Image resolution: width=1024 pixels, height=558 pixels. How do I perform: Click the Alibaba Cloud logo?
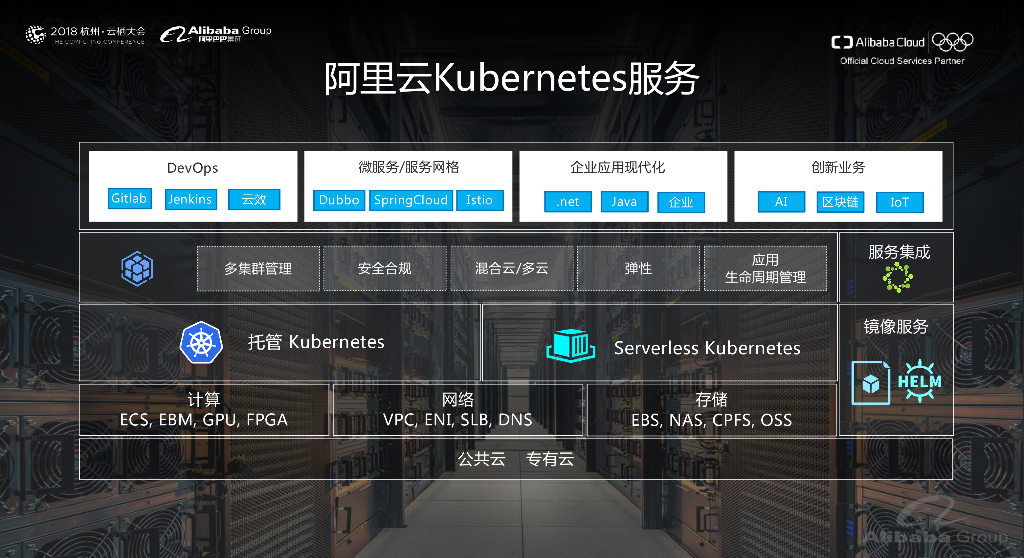click(878, 42)
